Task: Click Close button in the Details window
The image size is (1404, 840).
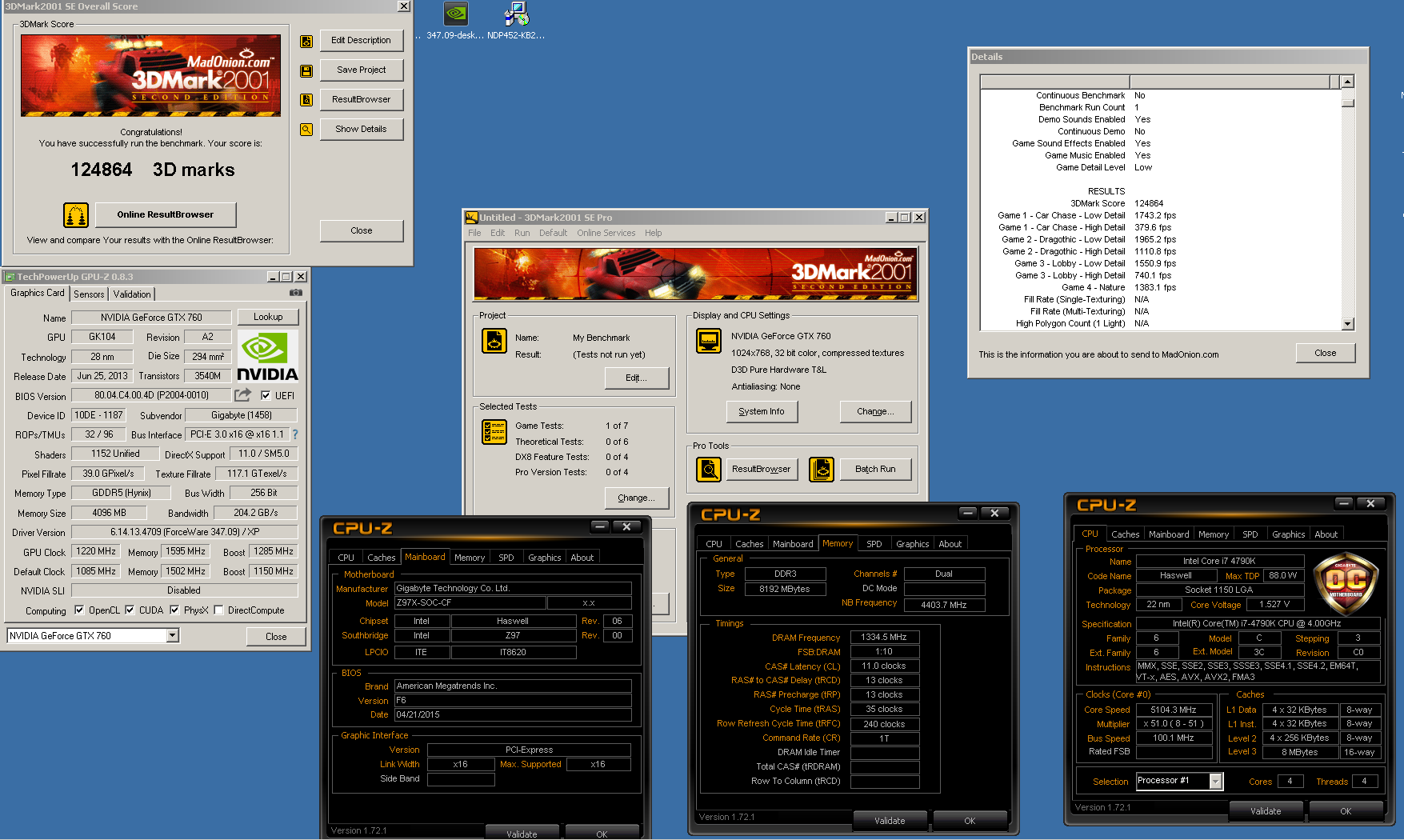Action: pyautogui.click(x=1326, y=354)
